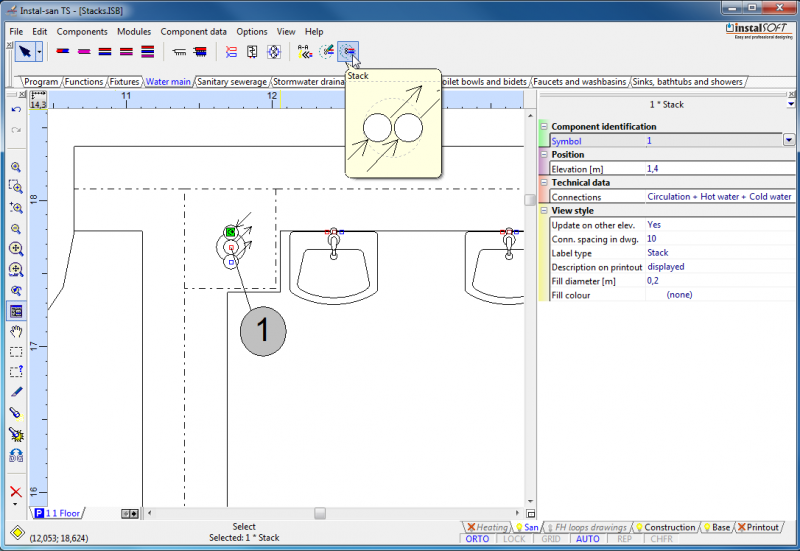Image resolution: width=800 pixels, height=551 pixels.
Task: Click the yellow diamond status icon
Action: (x=17, y=533)
